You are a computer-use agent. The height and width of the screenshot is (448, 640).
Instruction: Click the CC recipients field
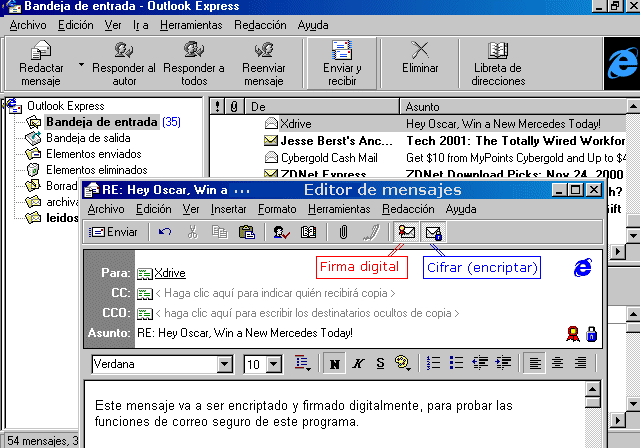click(x=276, y=293)
